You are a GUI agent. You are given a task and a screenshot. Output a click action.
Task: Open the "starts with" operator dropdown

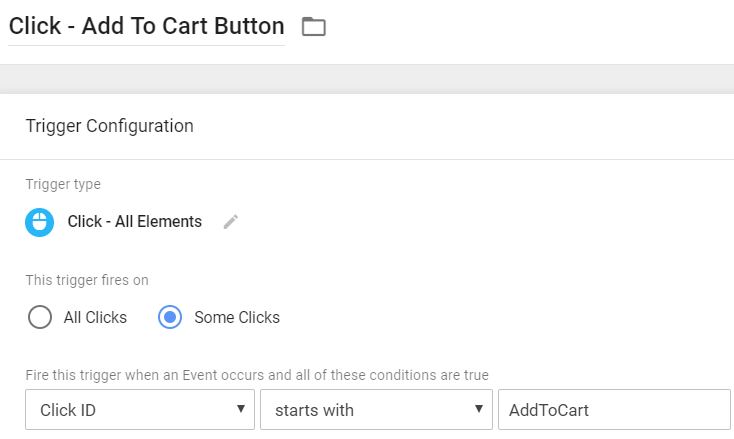365,410
